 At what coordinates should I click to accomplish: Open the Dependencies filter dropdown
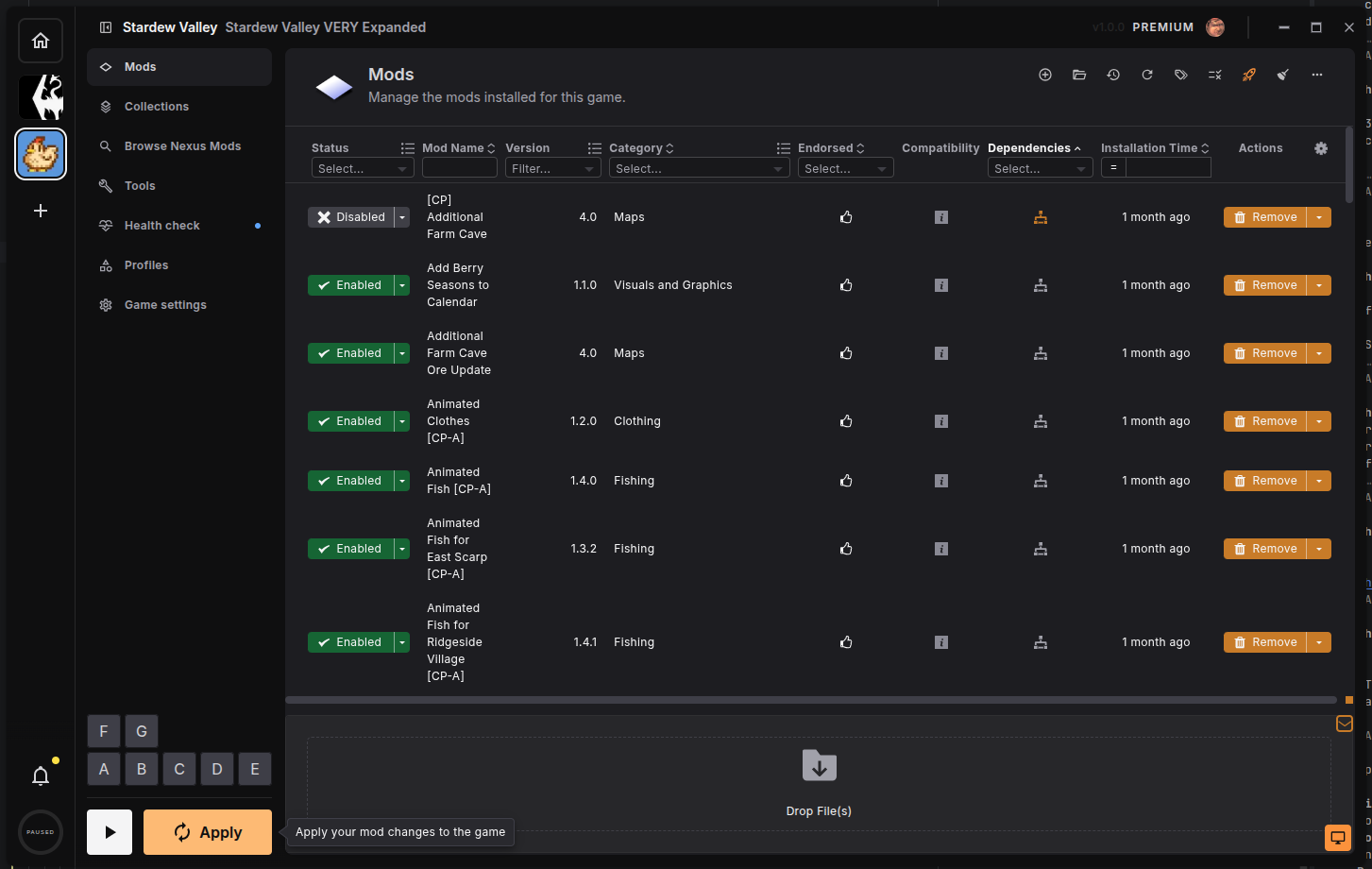[1041, 168]
